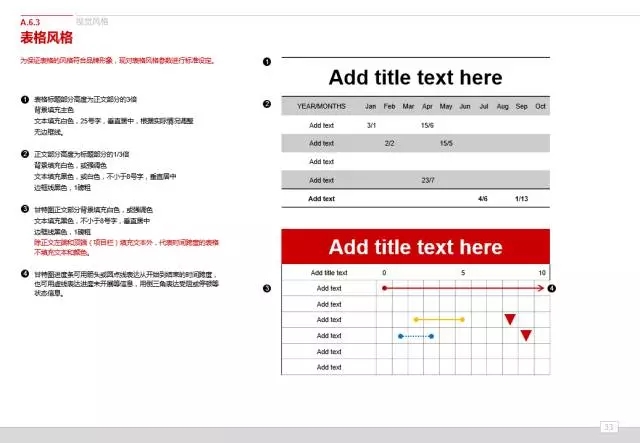Click the Jan column header
The height and width of the screenshot is (443, 640).
371,106
